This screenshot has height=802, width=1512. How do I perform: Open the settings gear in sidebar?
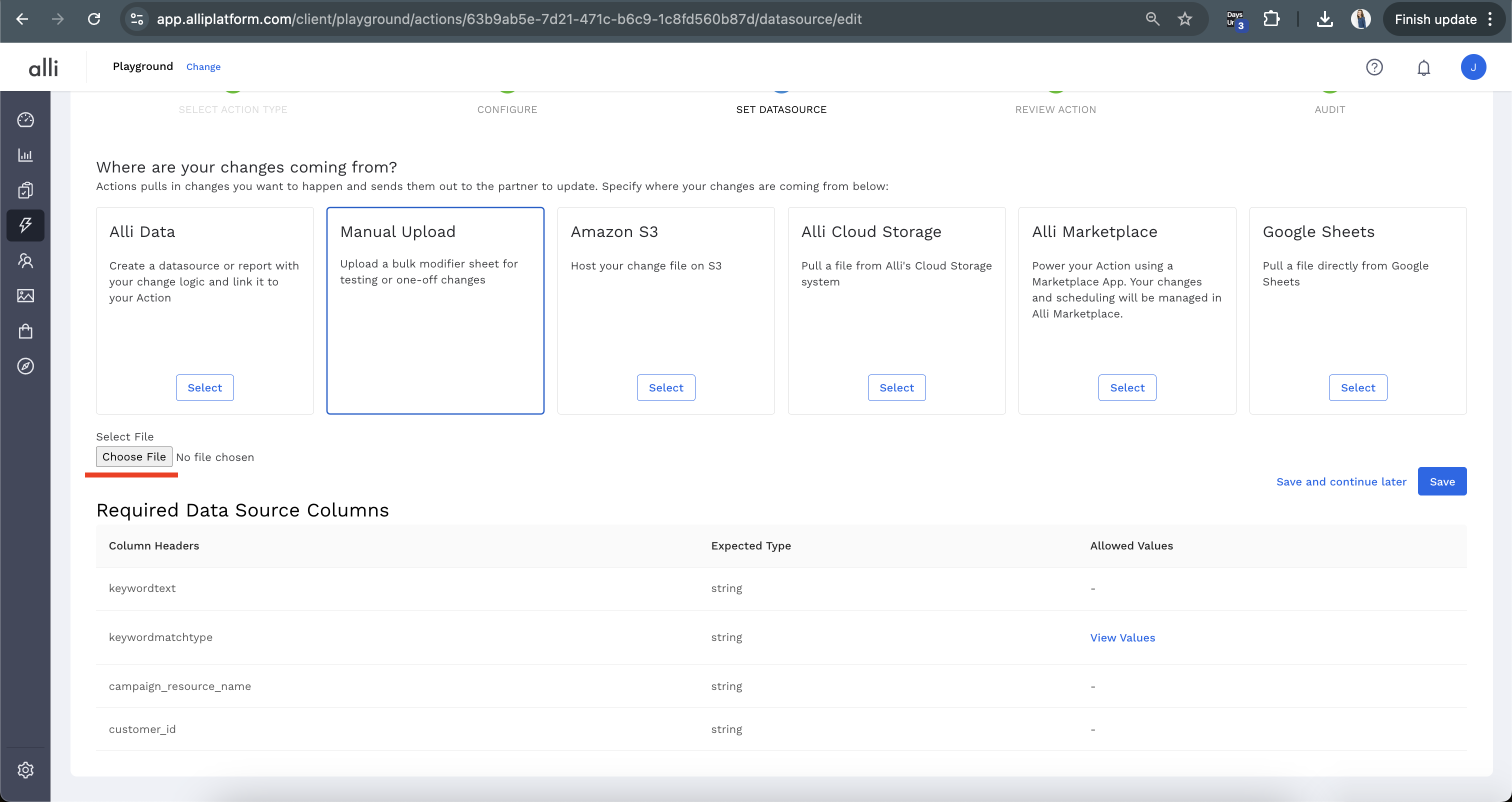point(25,769)
